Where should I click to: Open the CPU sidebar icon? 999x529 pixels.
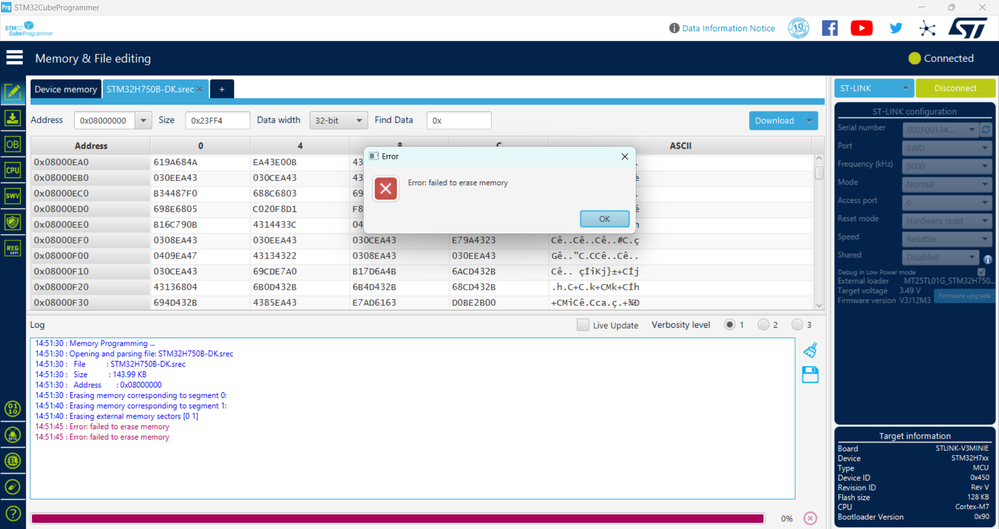point(13,170)
